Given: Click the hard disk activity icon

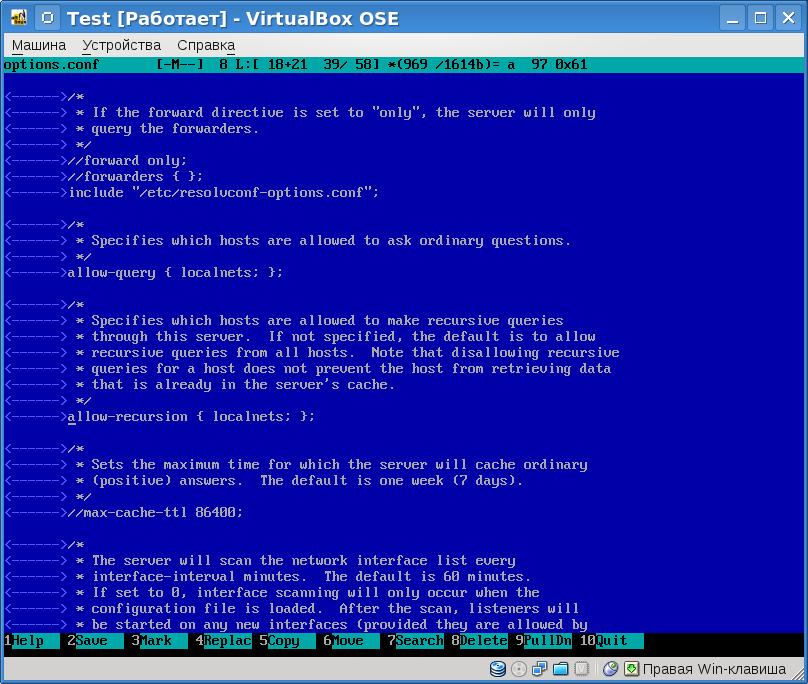Looking at the screenshot, I should tap(498, 669).
